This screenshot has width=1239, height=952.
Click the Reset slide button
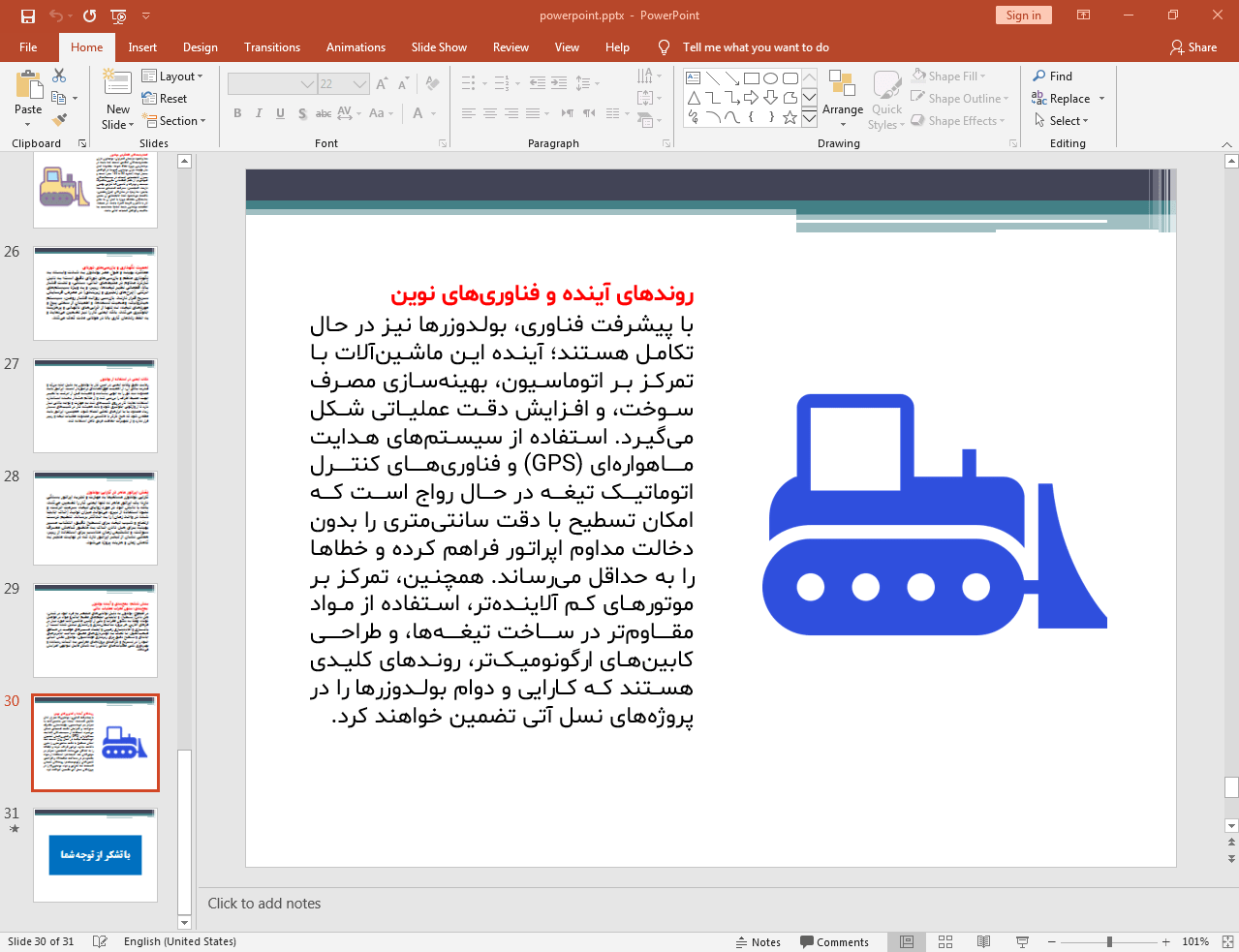tap(165, 99)
